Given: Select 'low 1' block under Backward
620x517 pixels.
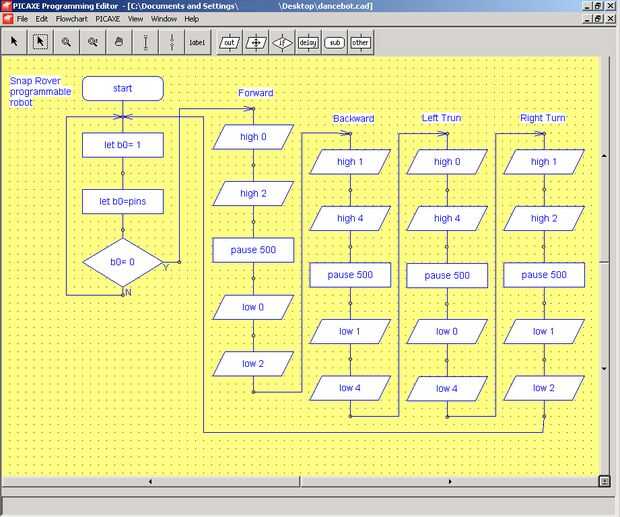Looking at the screenshot, I should 350,332.
